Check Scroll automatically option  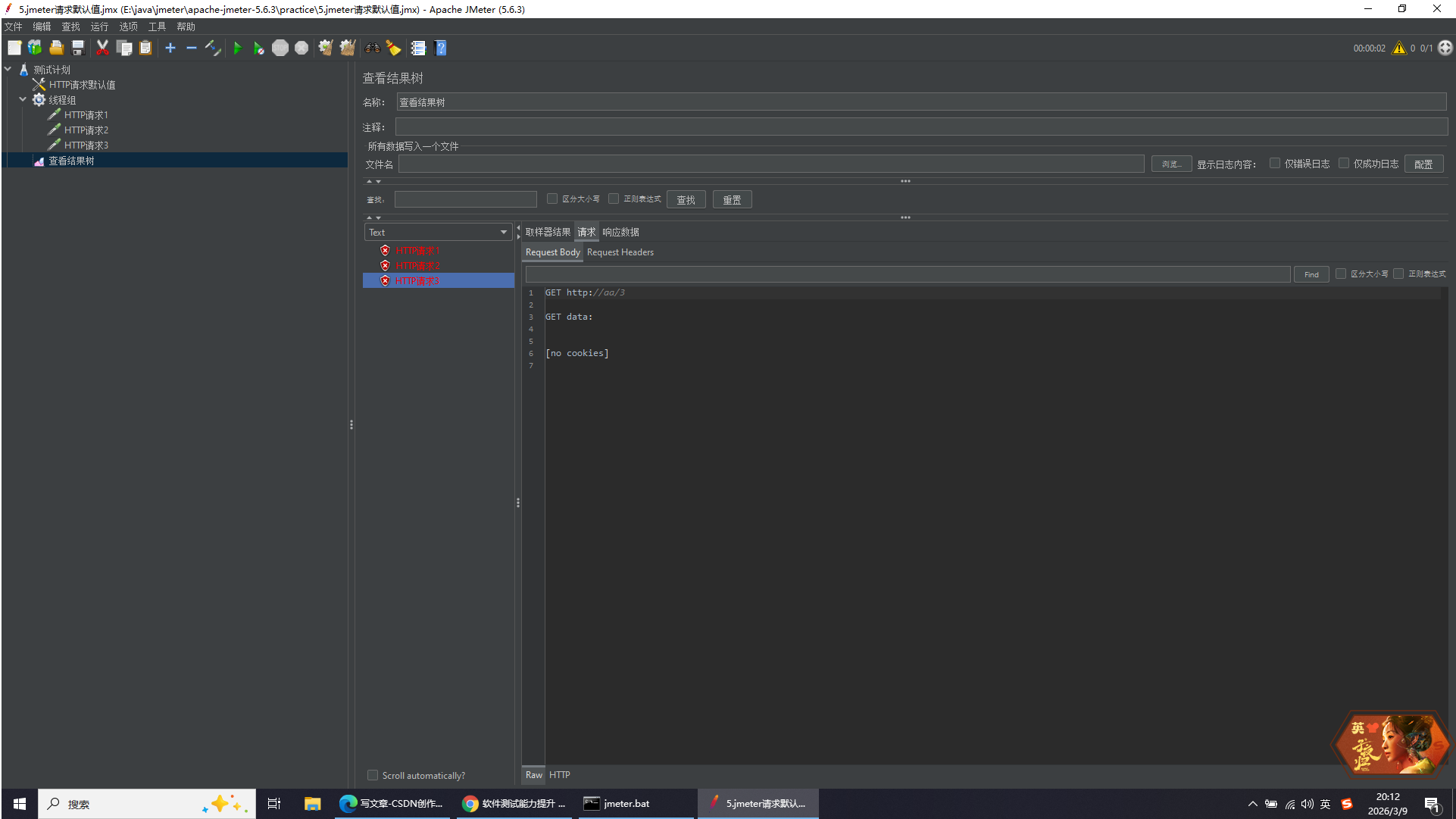[x=373, y=775]
